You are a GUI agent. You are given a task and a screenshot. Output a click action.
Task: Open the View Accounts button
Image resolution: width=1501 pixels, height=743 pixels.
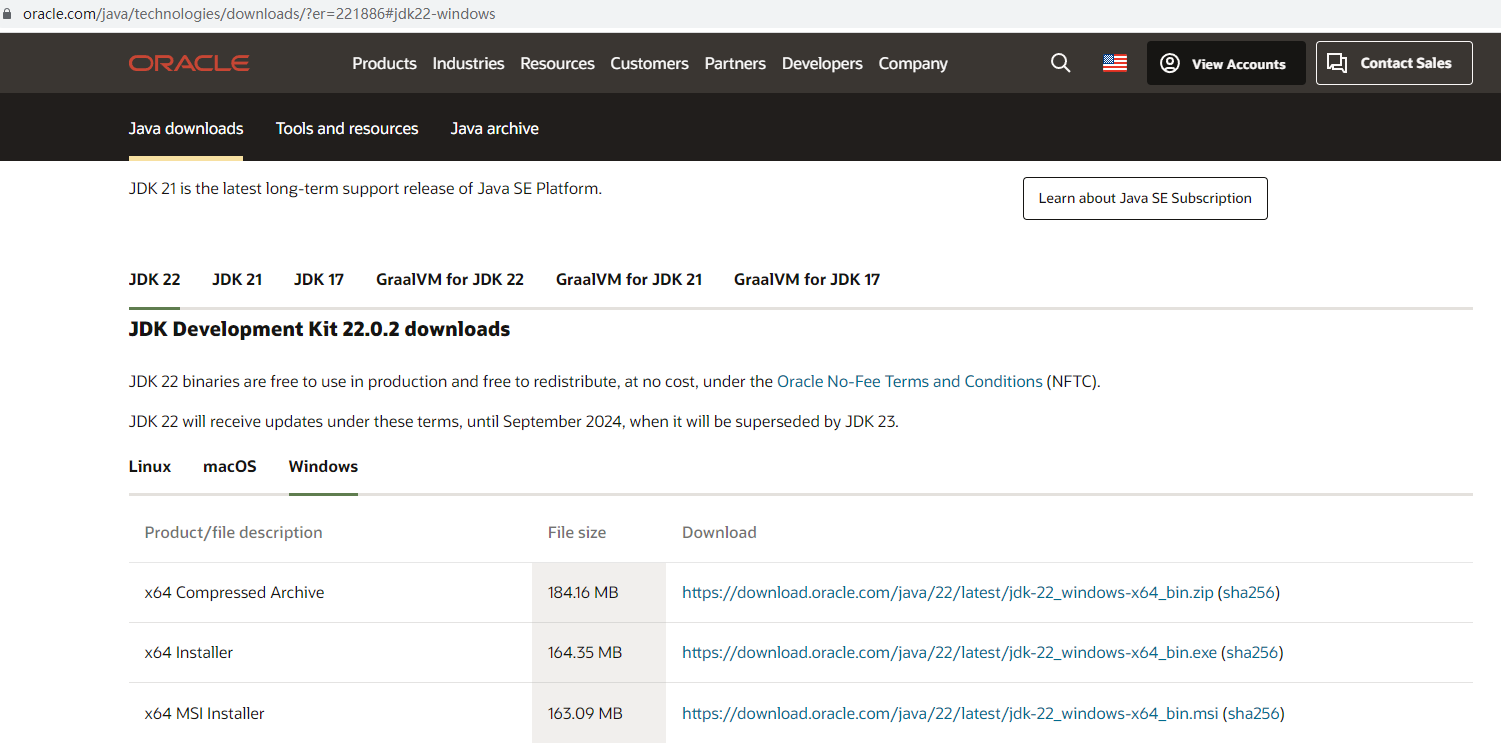click(x=1225, y=63)
